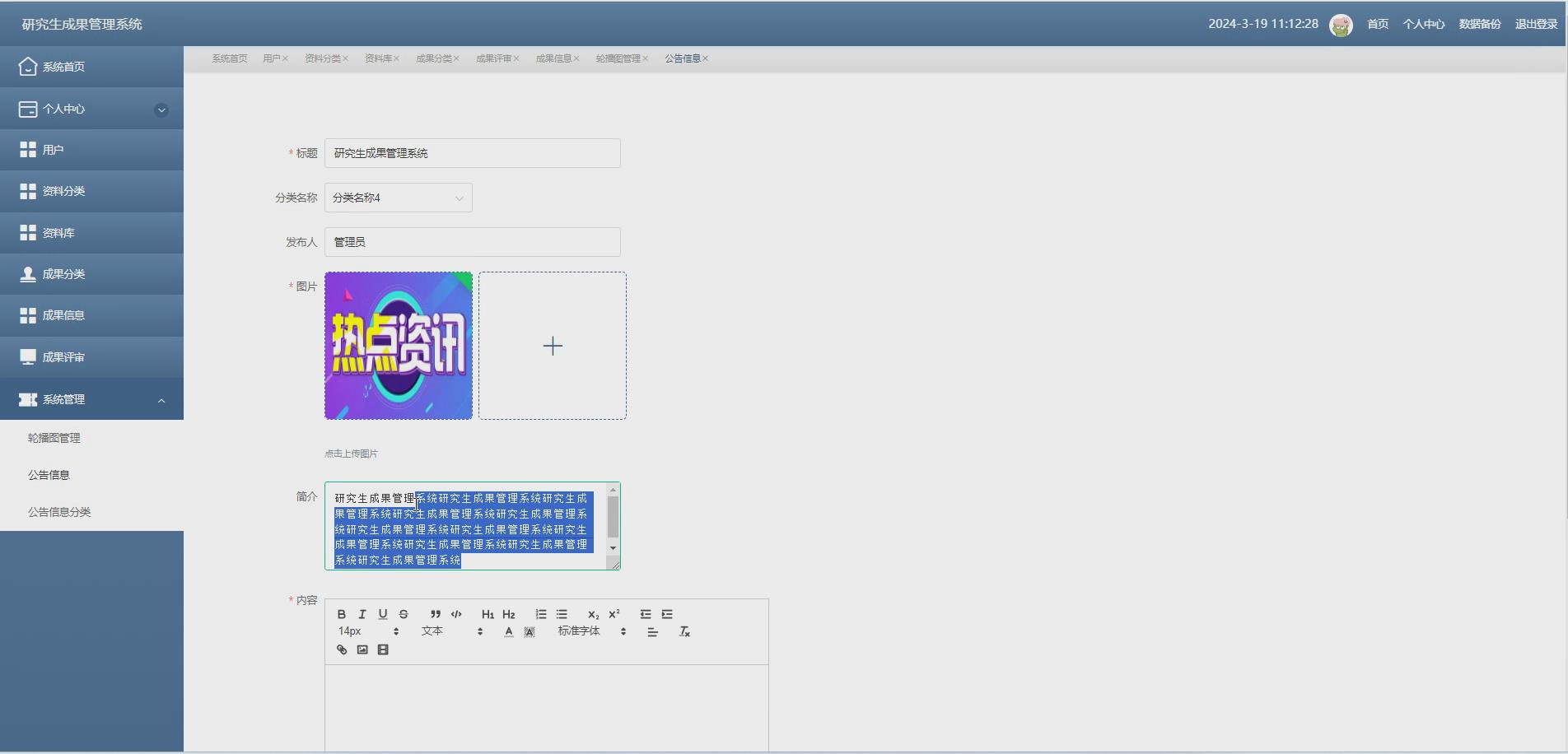1568x754 pixels.
Task: Open the text alignment options
Action: 652,632
